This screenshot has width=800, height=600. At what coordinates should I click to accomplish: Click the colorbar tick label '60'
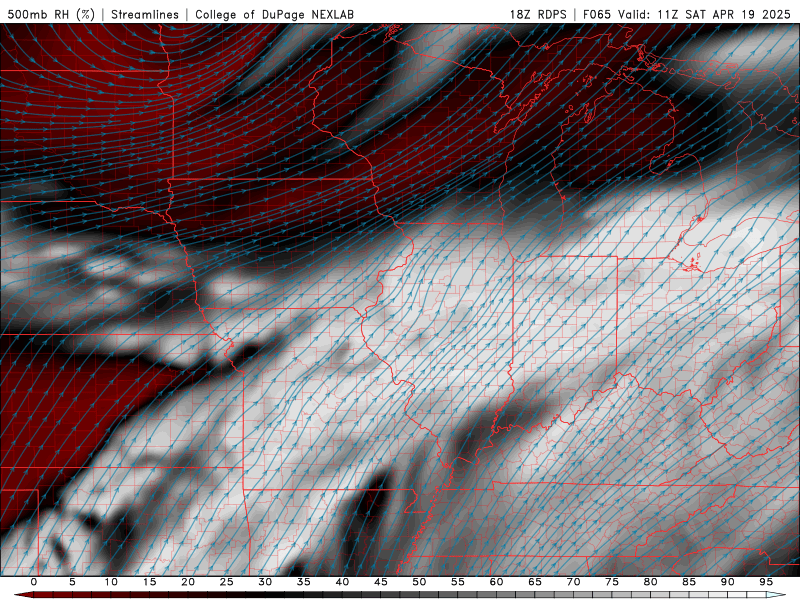point(496,582)
